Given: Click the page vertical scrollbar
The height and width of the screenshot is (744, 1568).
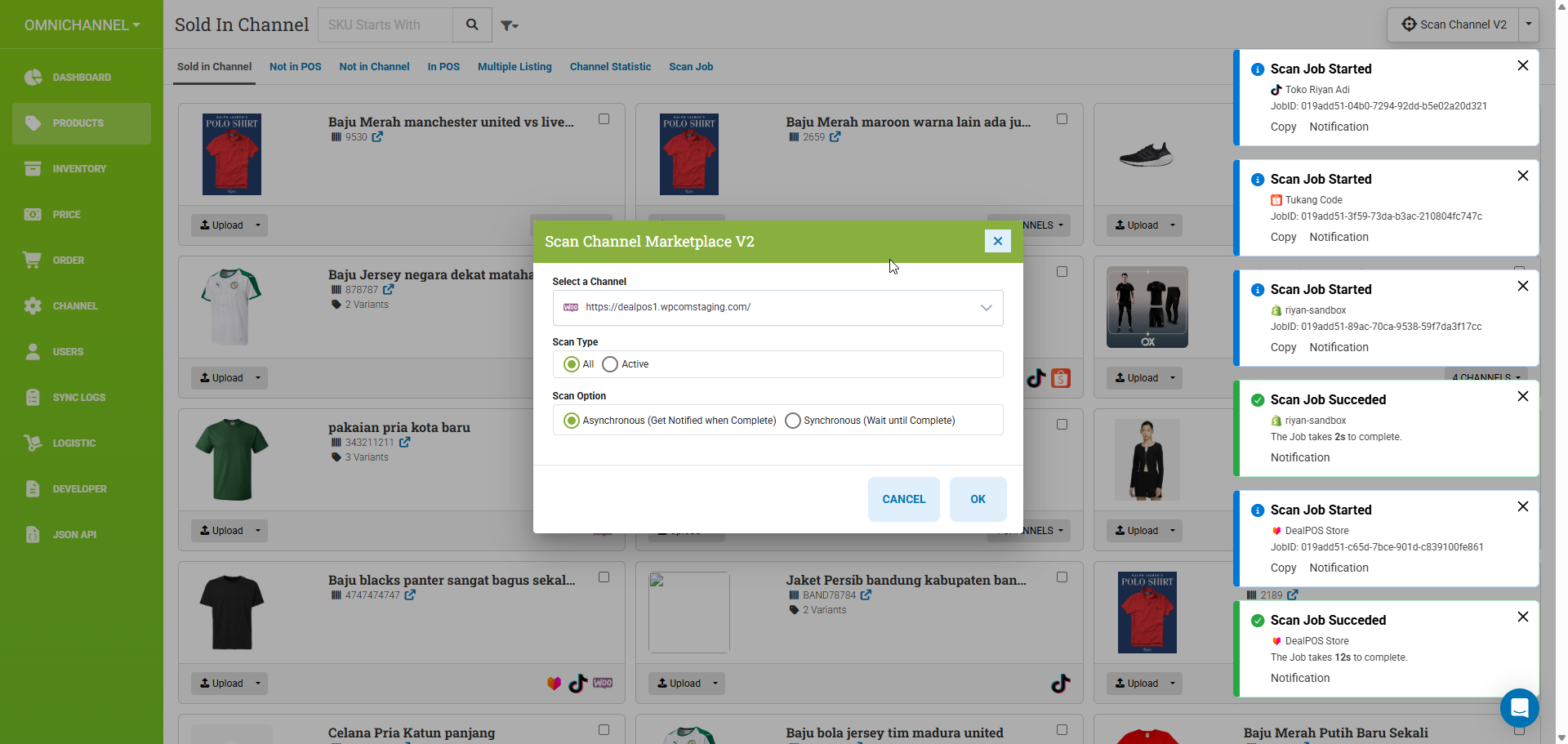Looking at the screenshot, I should click(1561, 372).
